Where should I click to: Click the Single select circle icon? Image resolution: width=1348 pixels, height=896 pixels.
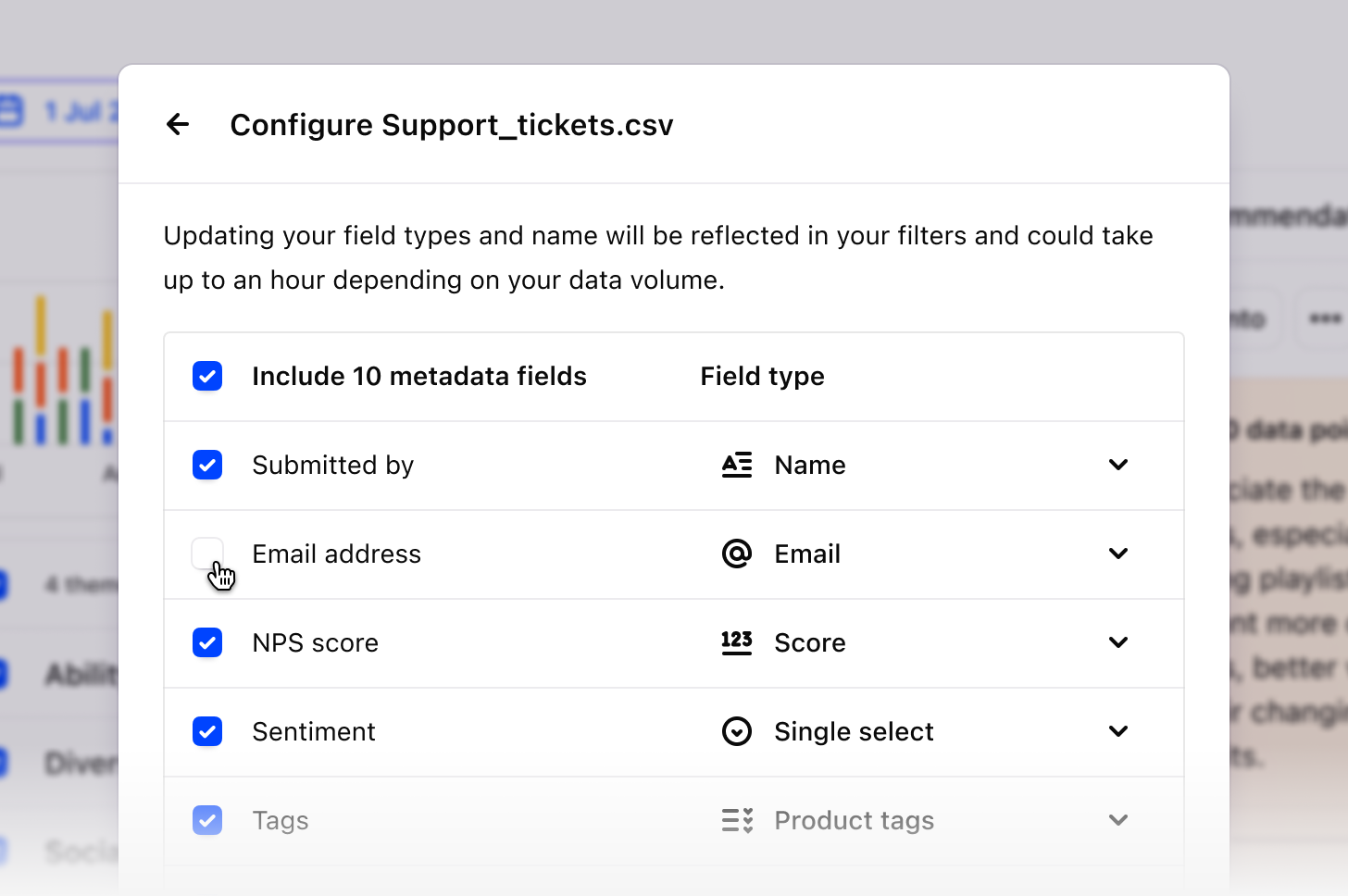pos(737,731)
